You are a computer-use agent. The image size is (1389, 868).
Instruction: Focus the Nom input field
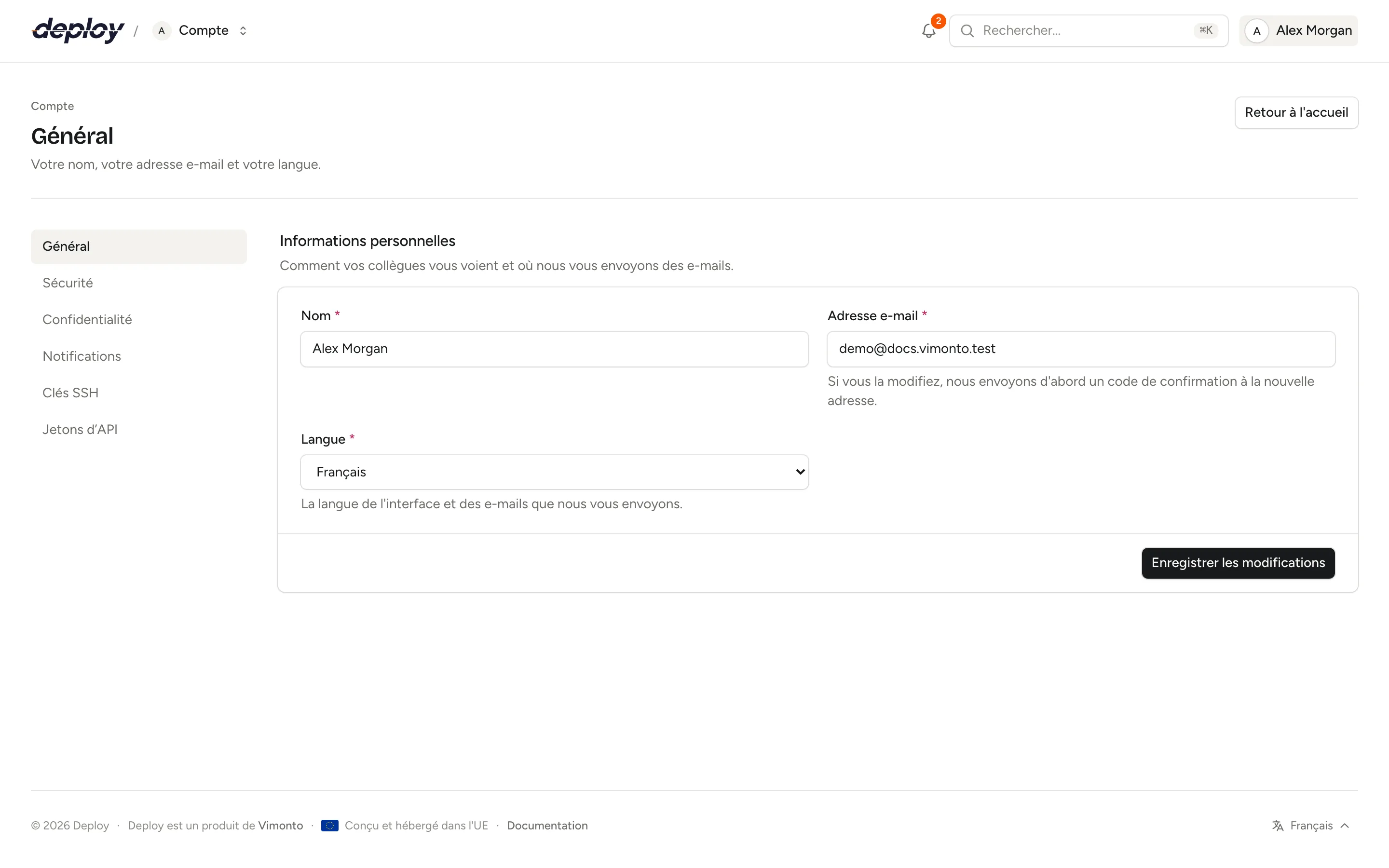pyautogui.click(x=555, y=349)
